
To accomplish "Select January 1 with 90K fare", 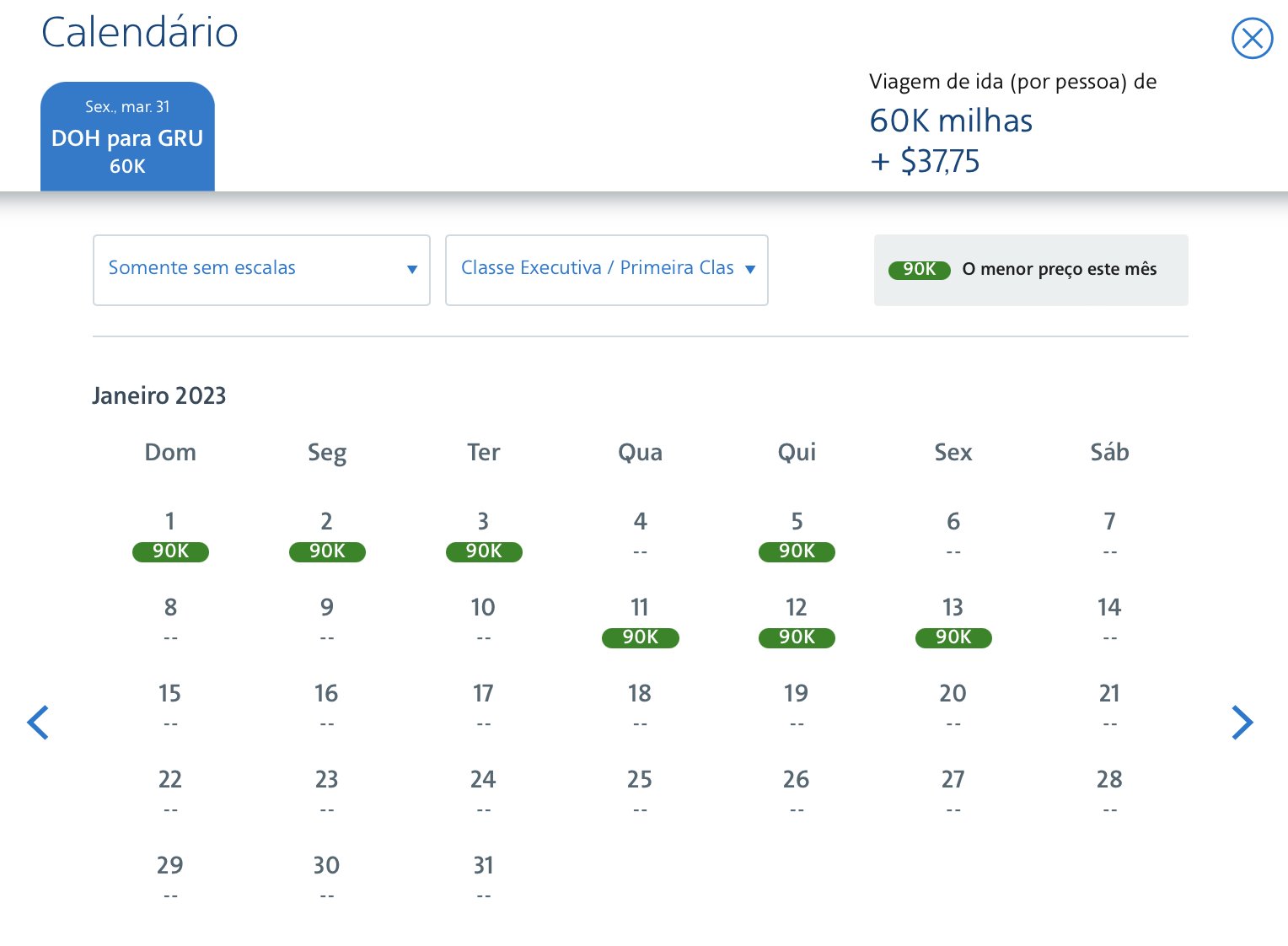I will [x=170, y=551].
